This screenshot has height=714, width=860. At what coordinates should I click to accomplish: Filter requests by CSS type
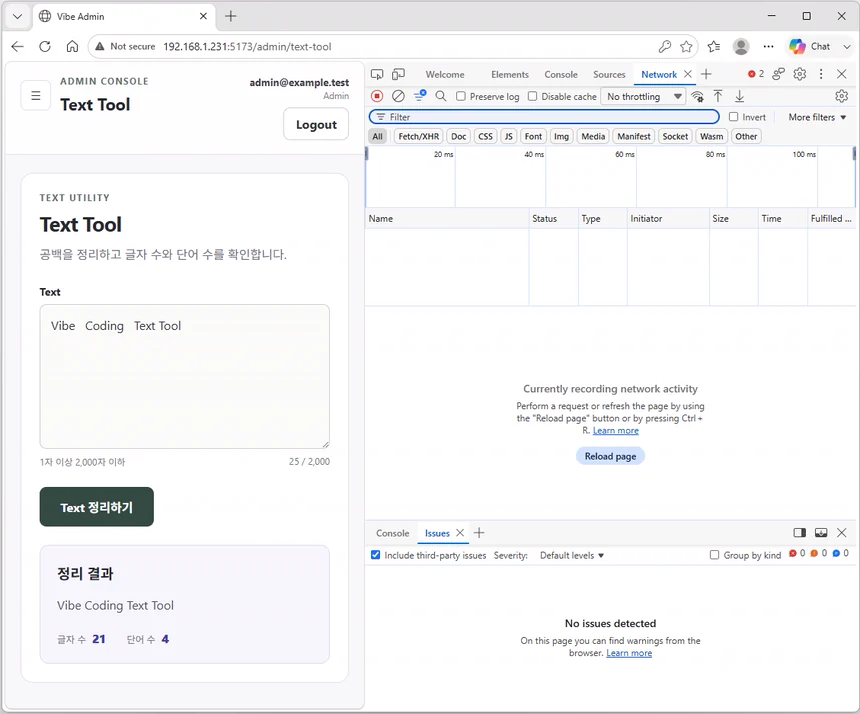point(485,137)
